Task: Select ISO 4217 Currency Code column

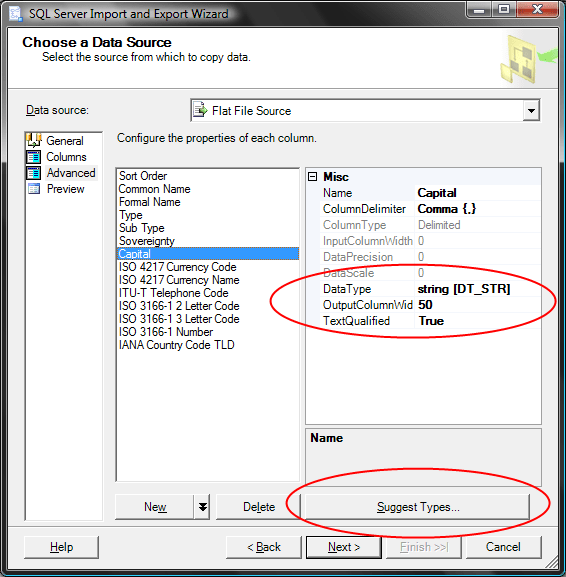Action: [208, 267]
